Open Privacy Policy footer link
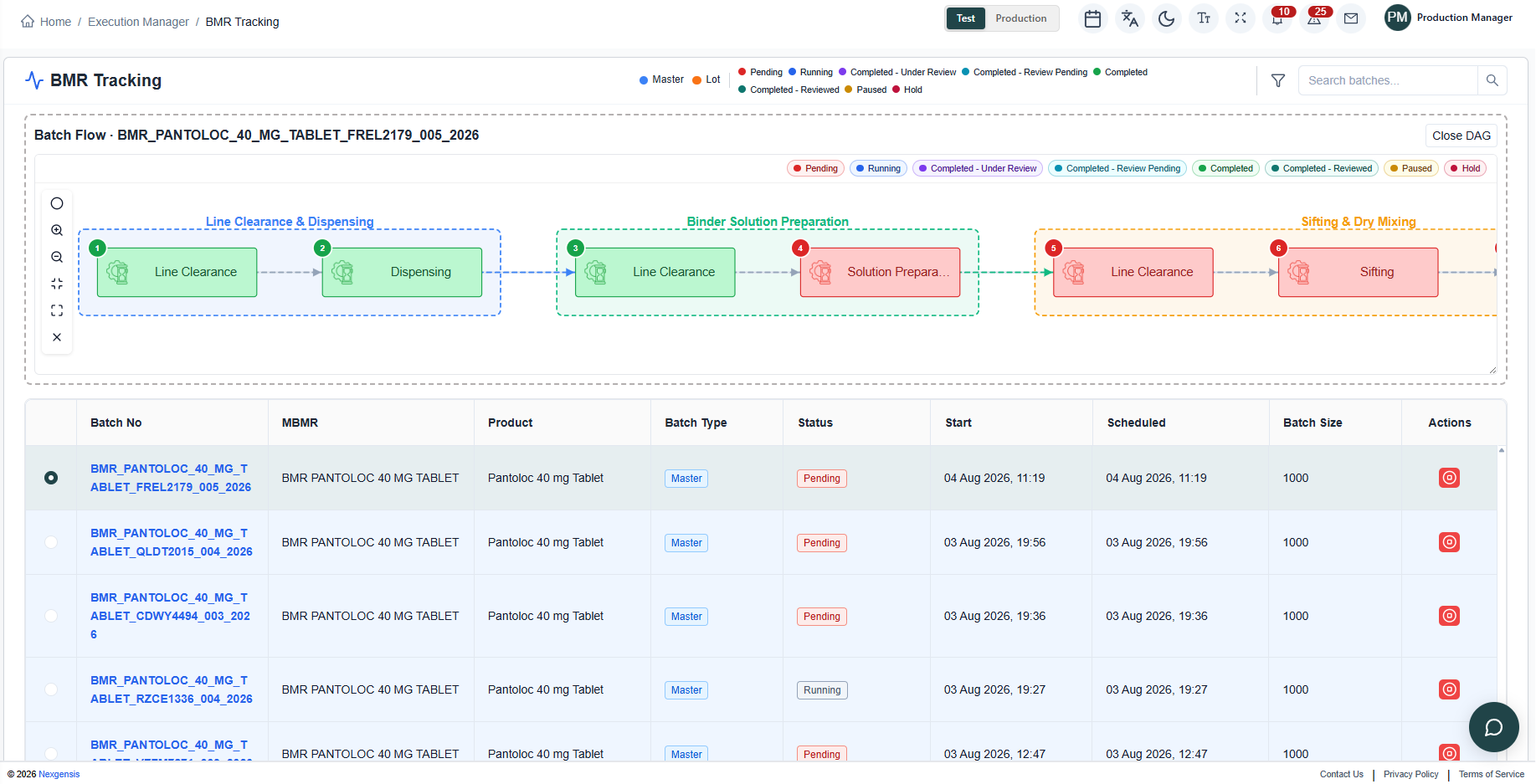 pyautogui.click(x=1410, y=774)
